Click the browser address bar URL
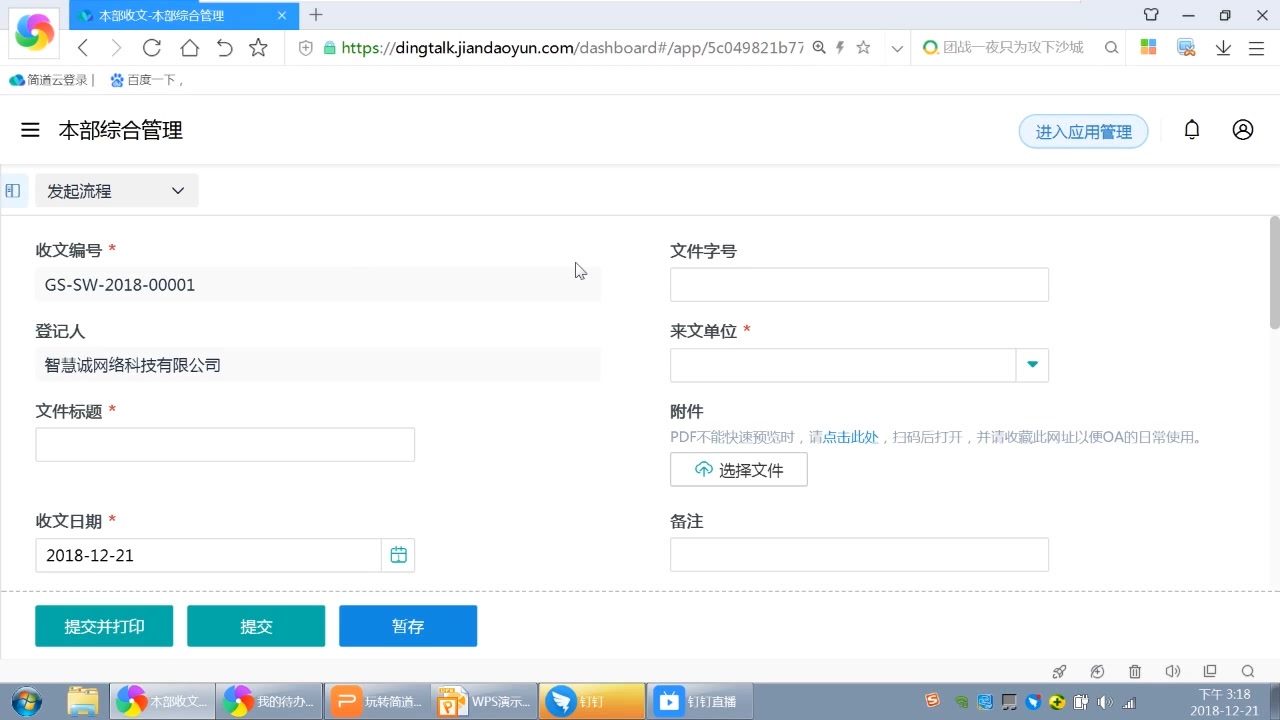This screenshot has height=720, width=1280. point(572,48)
